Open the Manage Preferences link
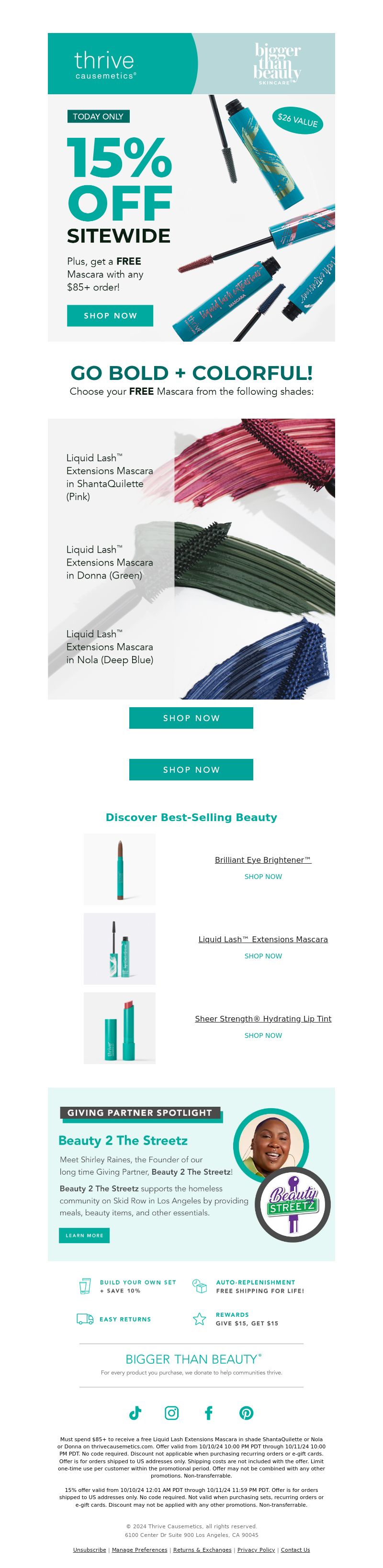 point(139,1550)
